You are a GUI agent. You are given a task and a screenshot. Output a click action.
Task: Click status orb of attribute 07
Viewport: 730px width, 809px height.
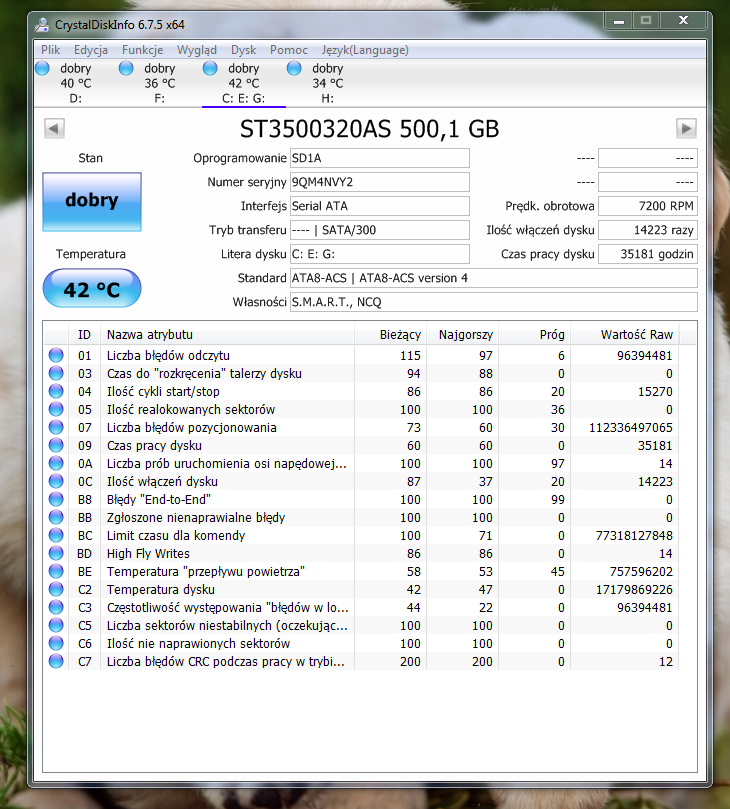pyautogui.click(x=56, y=427)
